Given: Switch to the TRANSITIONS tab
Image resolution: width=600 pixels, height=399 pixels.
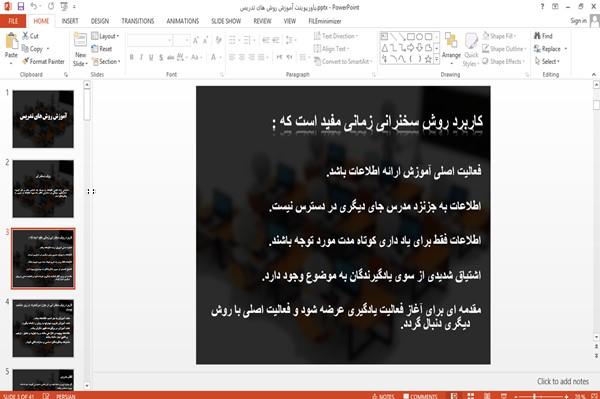Looking at the screenshot, I should coord(138,21).
